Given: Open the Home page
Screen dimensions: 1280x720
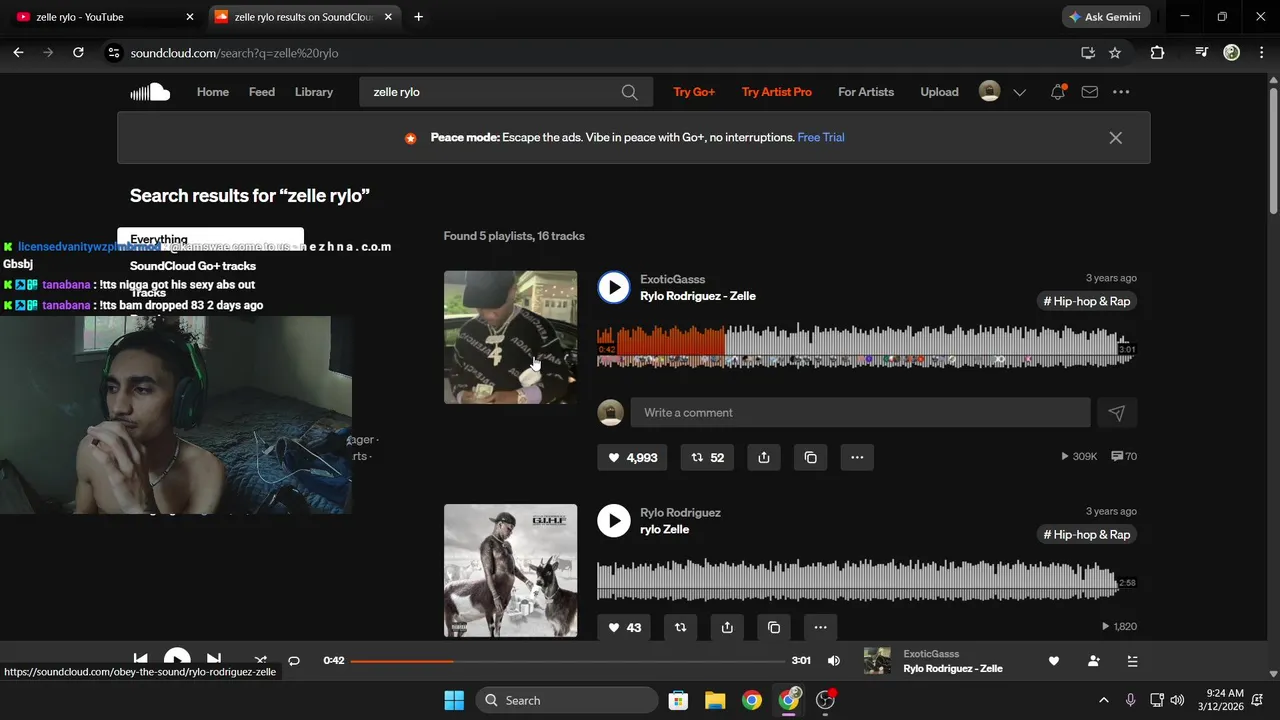Looking at the screenshot, I should (213, 92).
